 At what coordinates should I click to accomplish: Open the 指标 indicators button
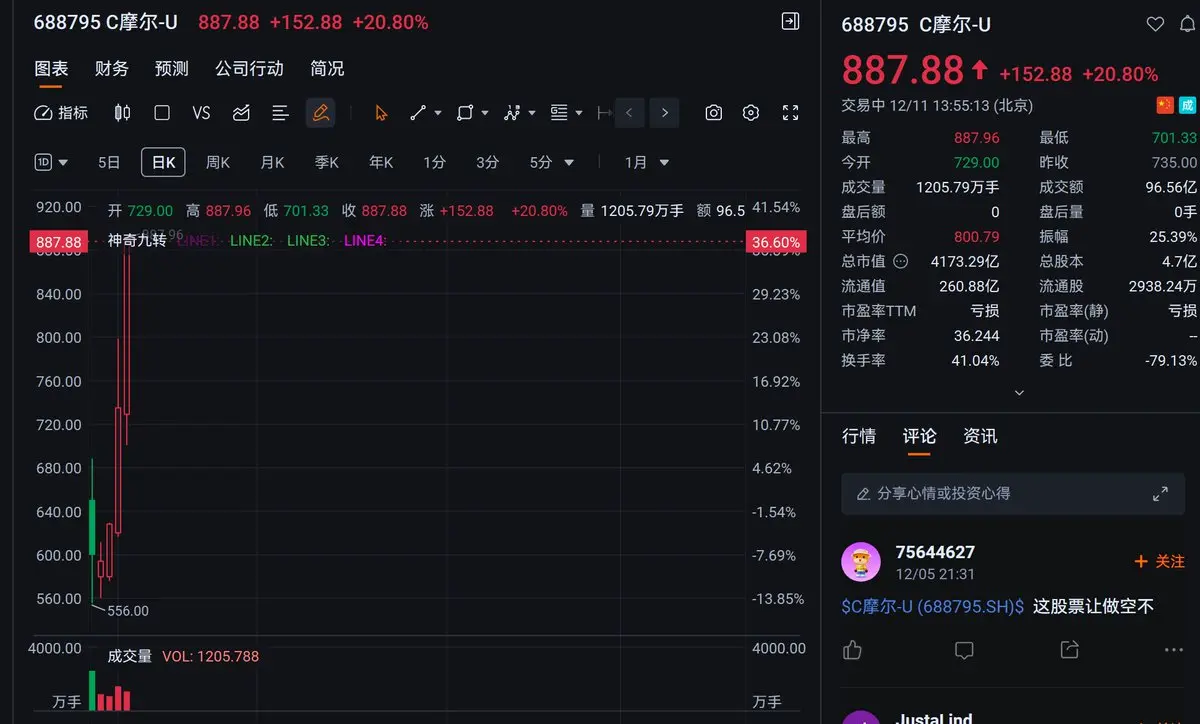61,113
